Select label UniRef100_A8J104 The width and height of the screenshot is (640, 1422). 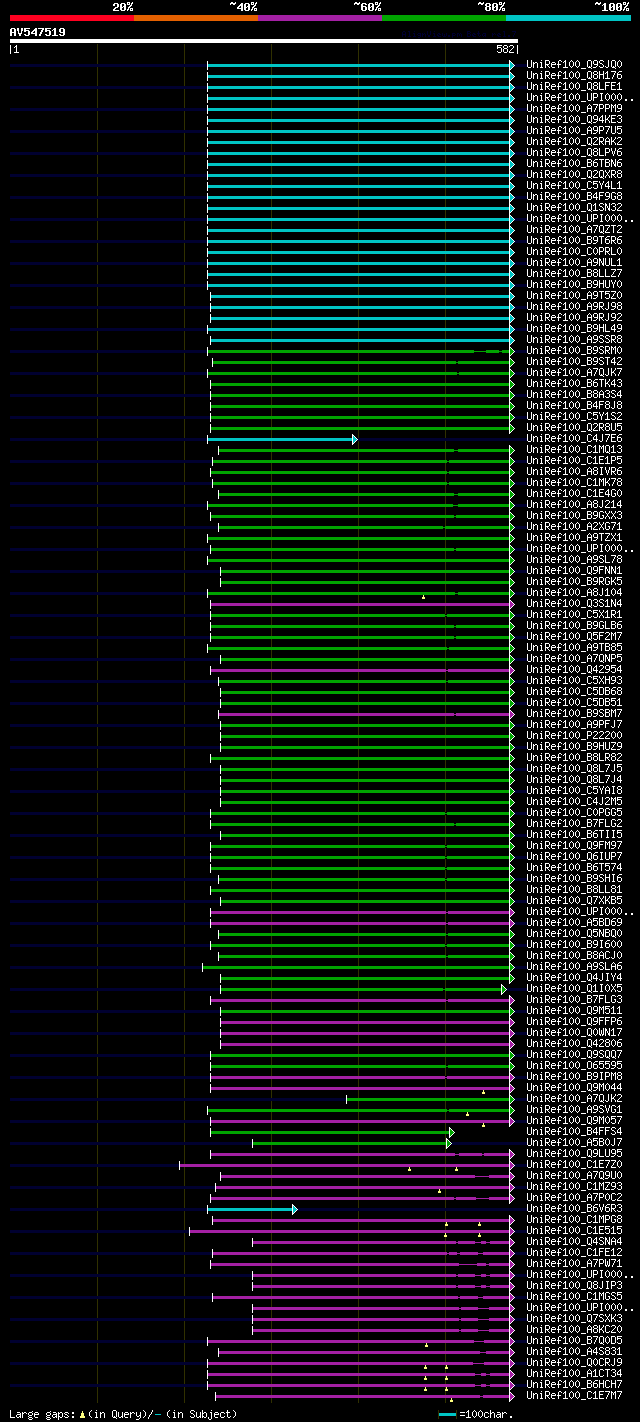[574, 592]
